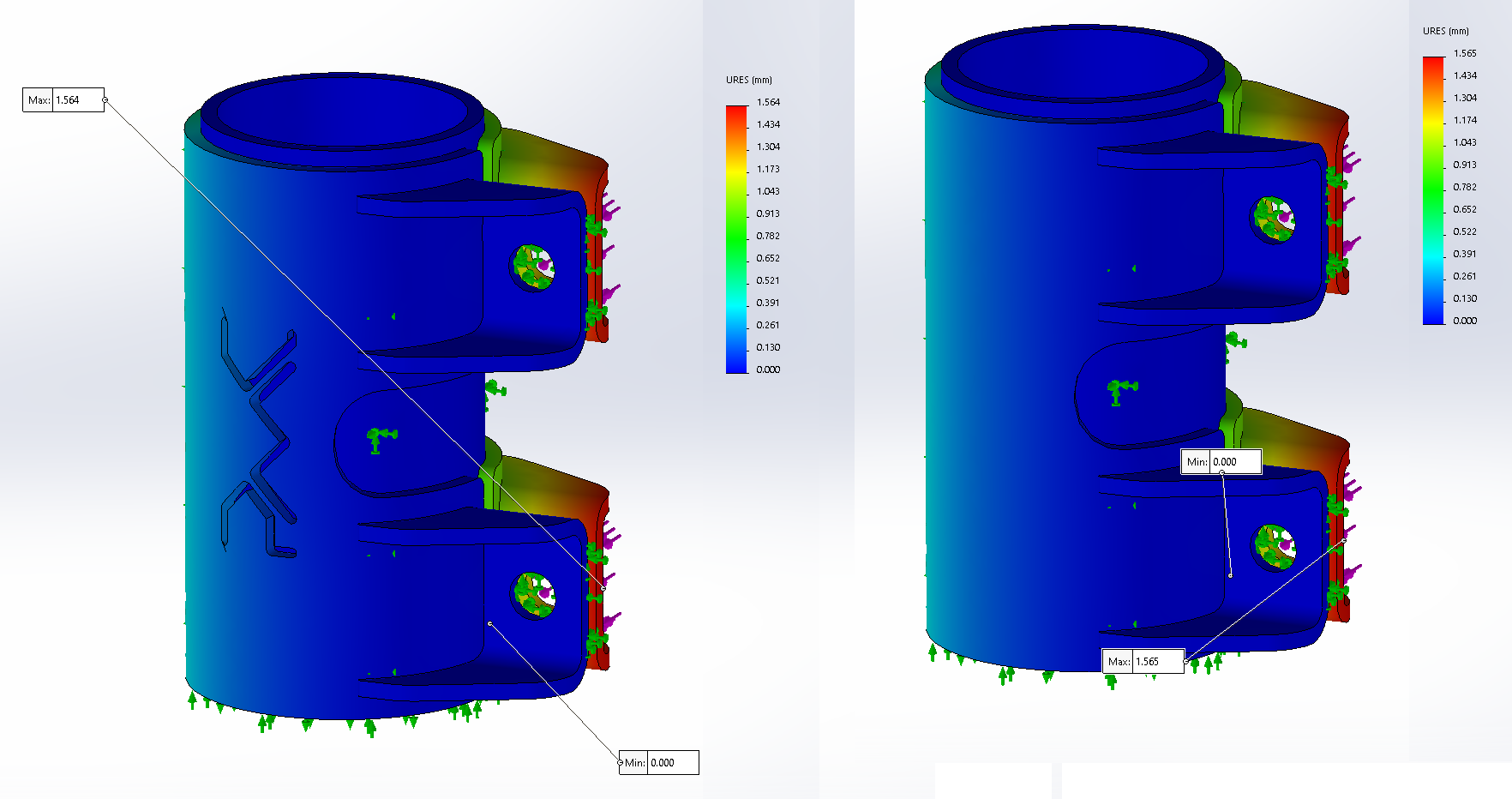Select the 1.173 legend value
Image resolution: width=1512 pixels, height=799 pixels.
(x=768, y=170)
